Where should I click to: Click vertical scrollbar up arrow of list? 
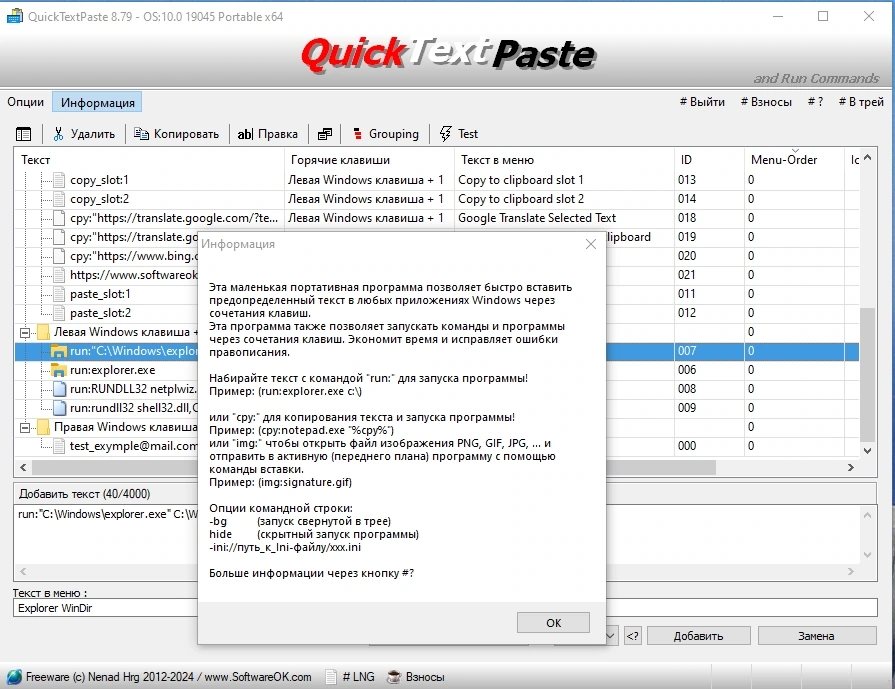tap(868, 158)
